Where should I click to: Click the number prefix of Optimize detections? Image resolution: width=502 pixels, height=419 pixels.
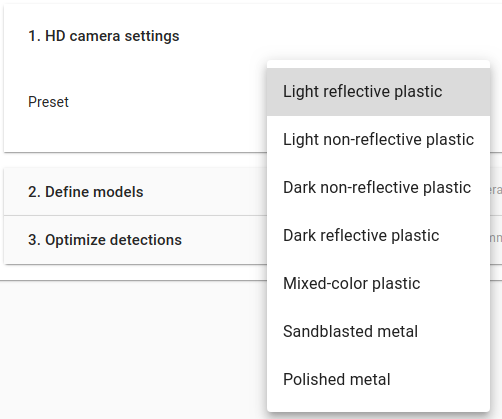34,240
